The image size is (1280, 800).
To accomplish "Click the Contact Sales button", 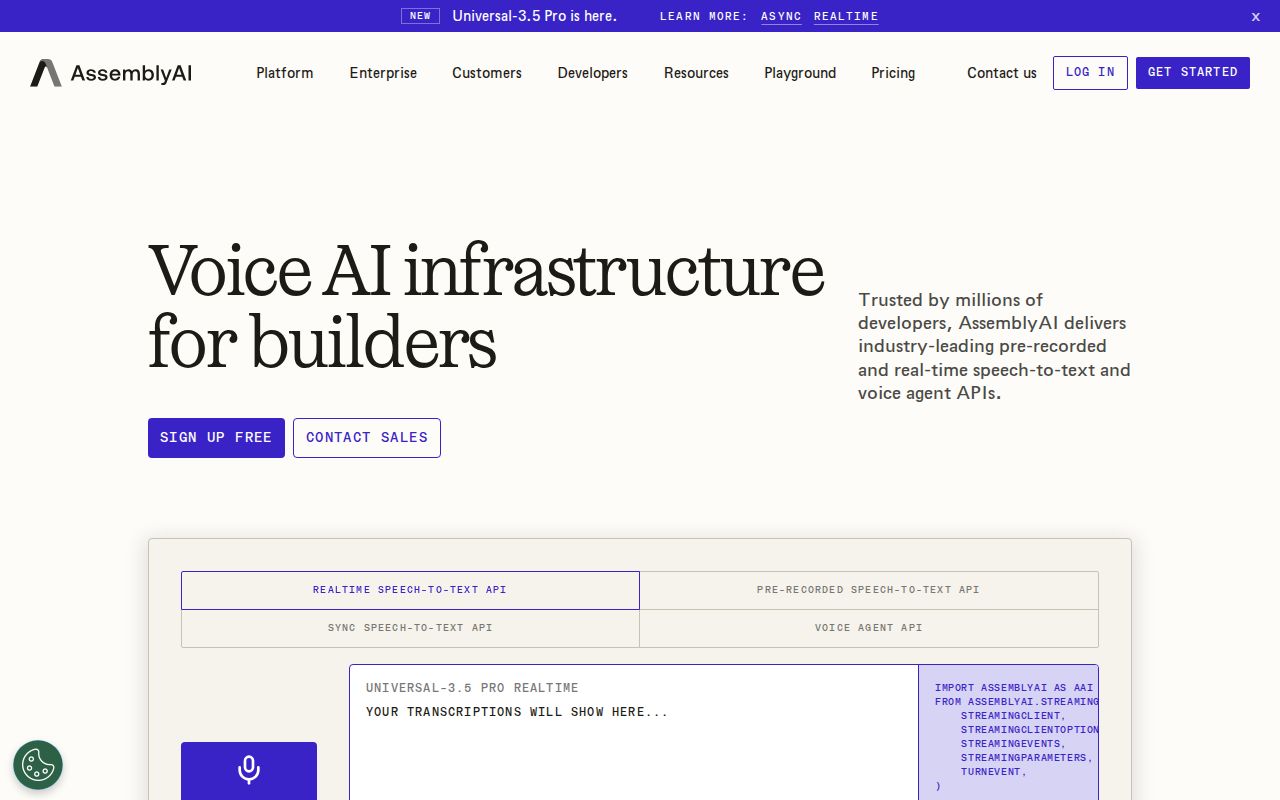I will pos(367,438).
